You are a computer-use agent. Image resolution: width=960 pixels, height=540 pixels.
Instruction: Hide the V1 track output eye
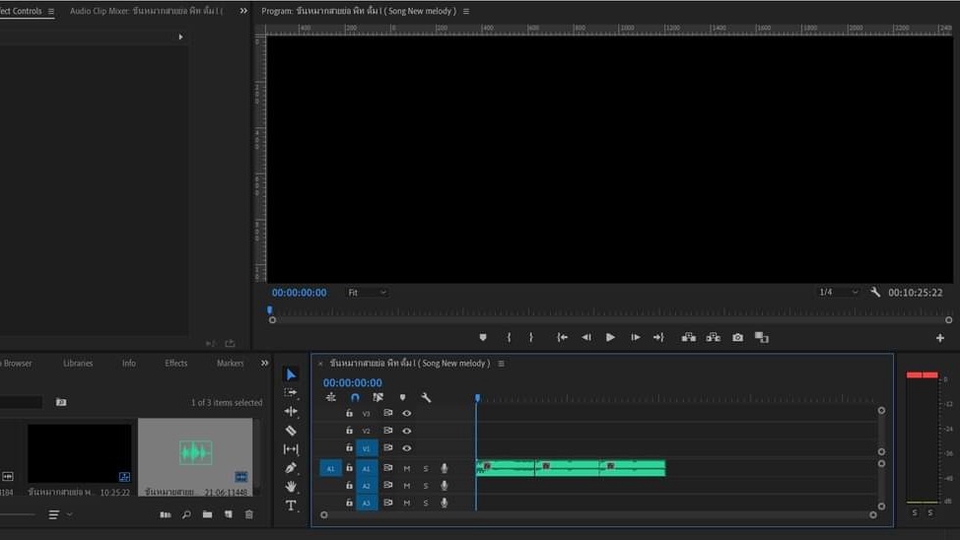point(407,448)
